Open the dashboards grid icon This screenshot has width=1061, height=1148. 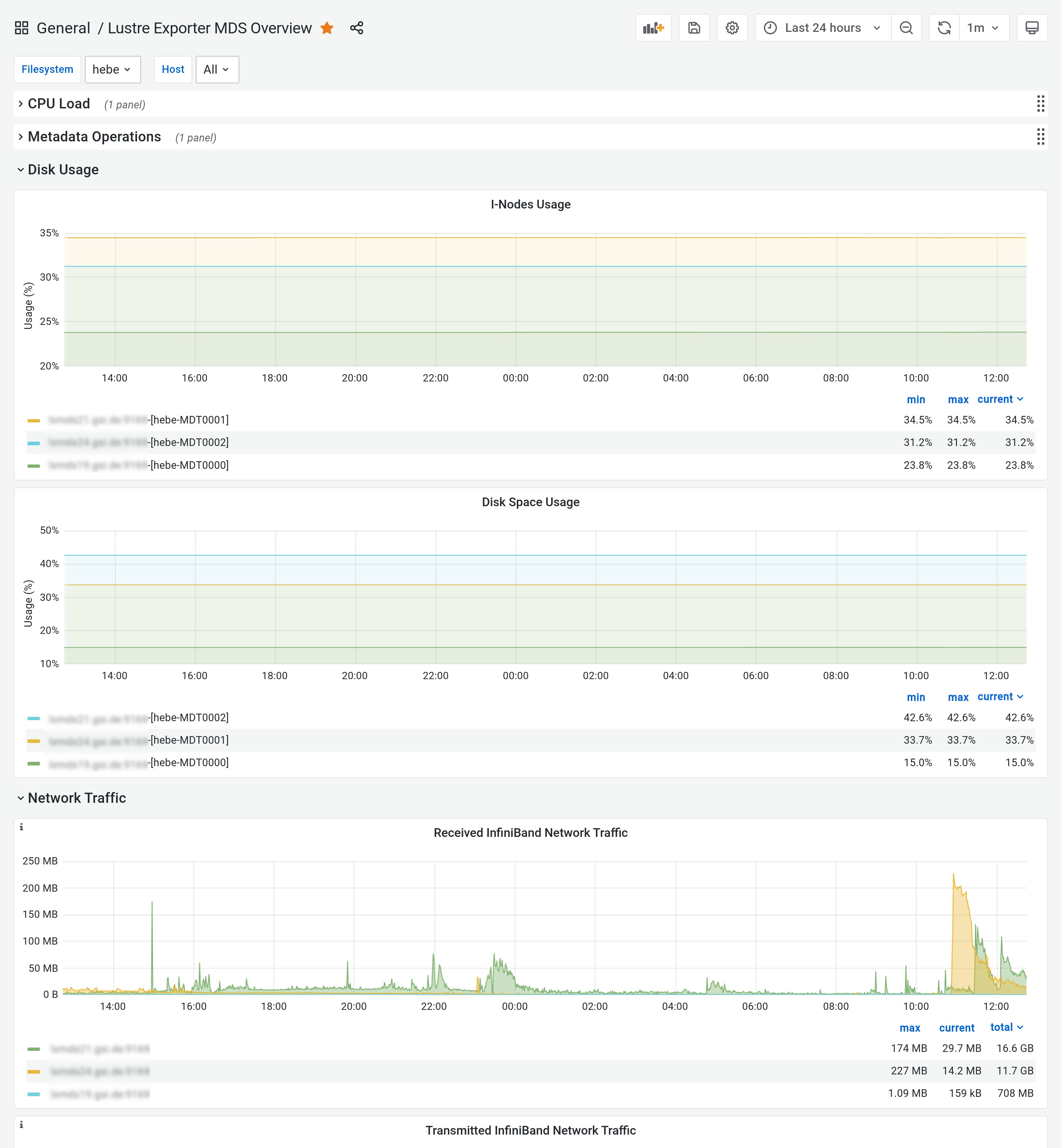(22, 28)
